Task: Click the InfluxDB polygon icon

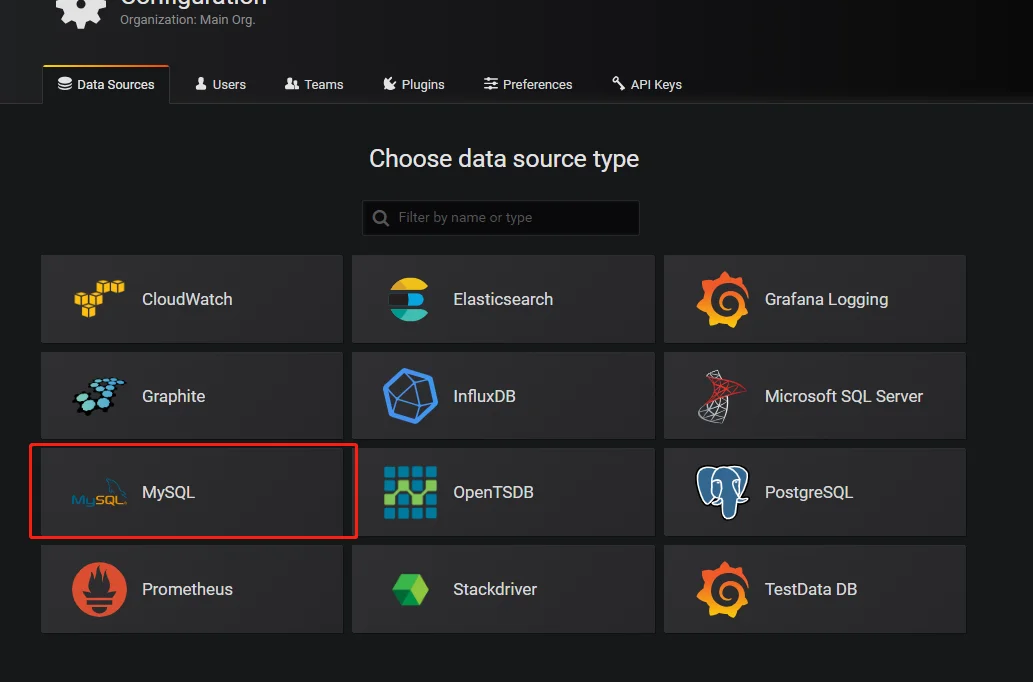Action: click(x=410, y=395)
